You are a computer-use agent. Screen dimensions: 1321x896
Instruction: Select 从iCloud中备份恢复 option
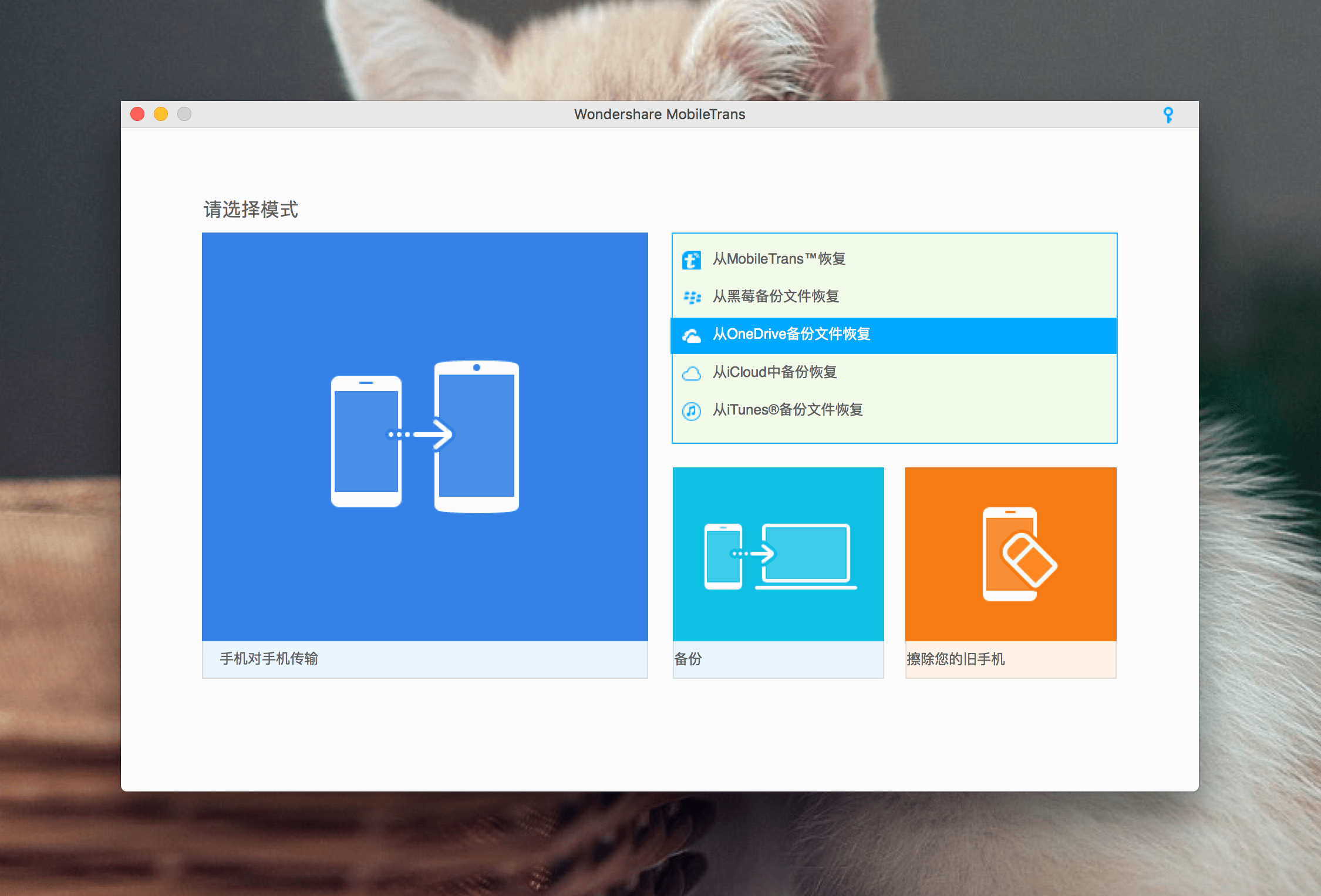click(894, 372)
